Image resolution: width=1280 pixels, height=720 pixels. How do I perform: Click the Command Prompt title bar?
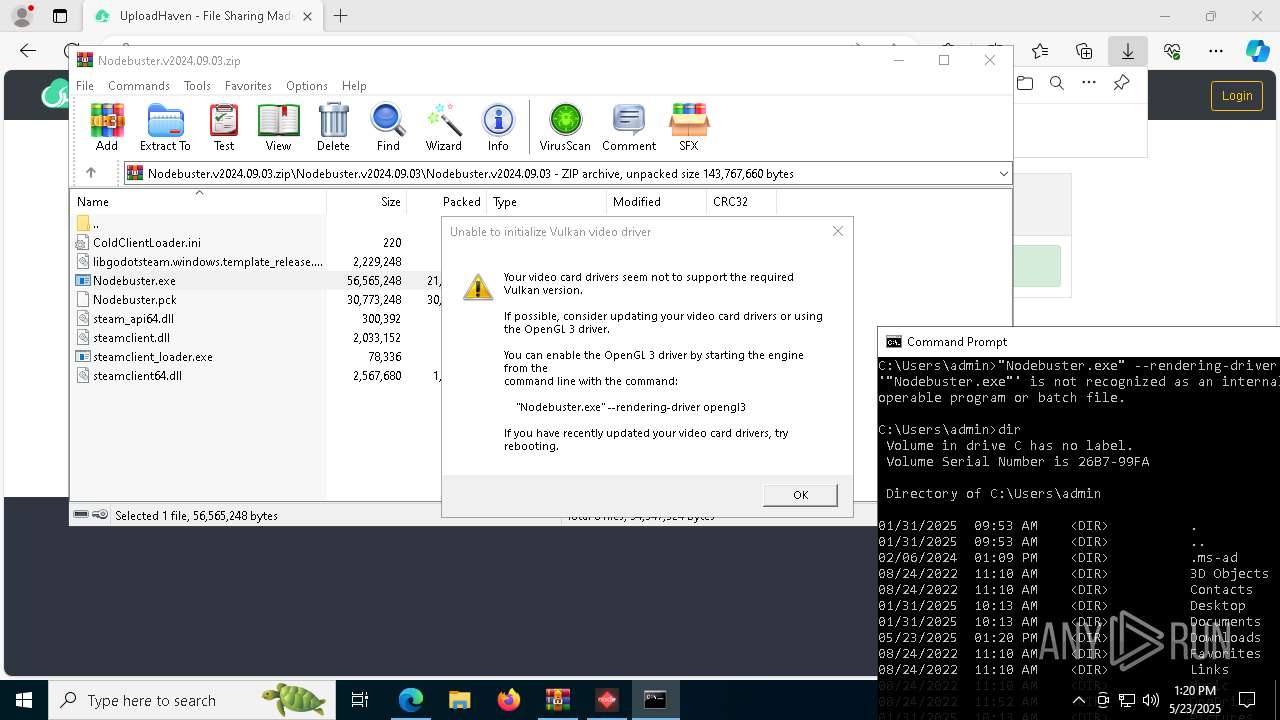point(1079,341)
